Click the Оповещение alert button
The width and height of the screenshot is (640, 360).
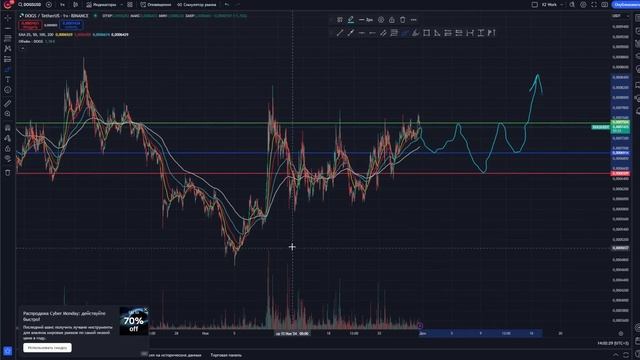pyautogui.click(x=156, y=4)
